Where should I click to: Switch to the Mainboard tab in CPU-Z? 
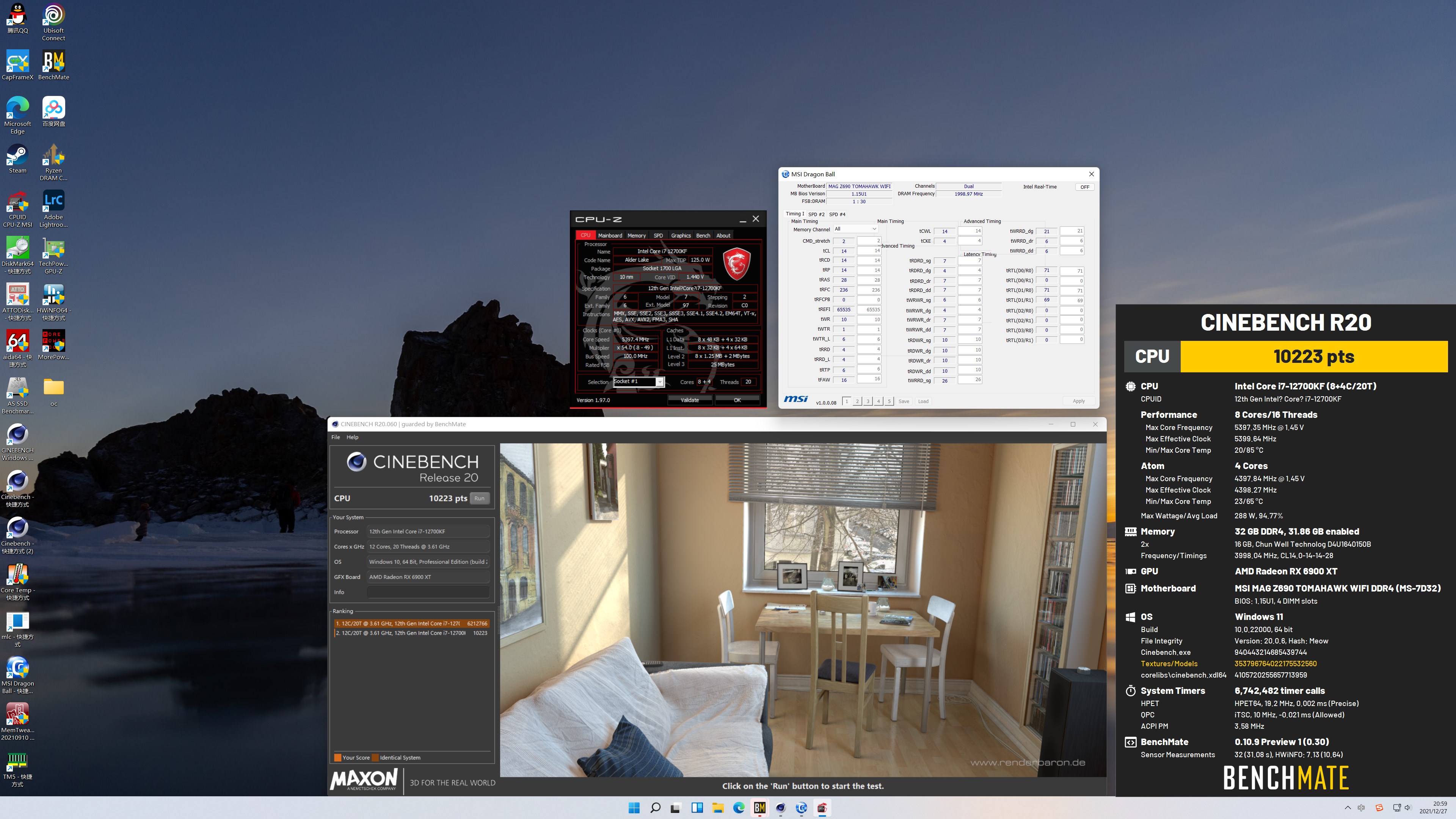(610, 235)
